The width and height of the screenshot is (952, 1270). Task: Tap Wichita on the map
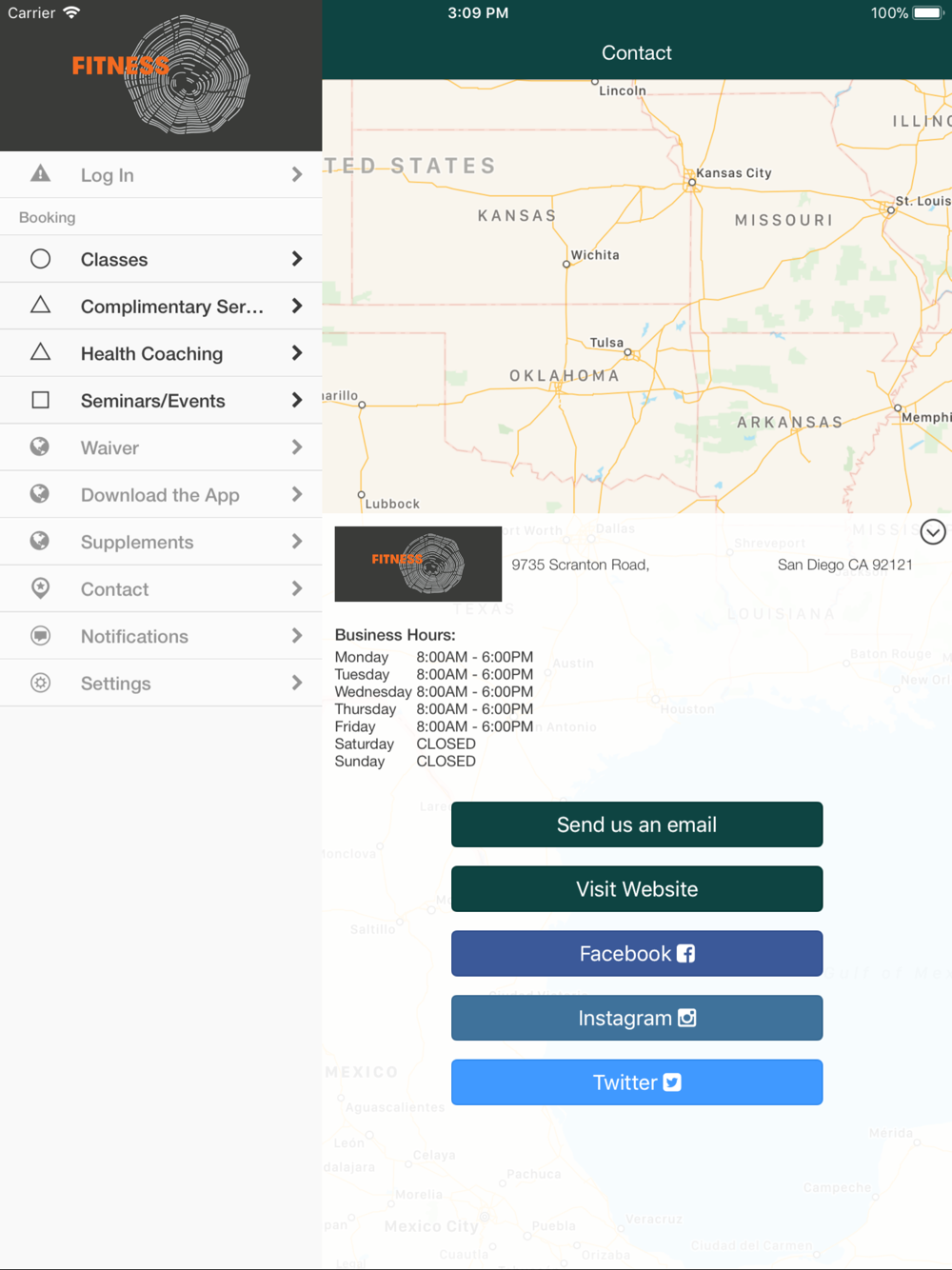pos(595,255)
